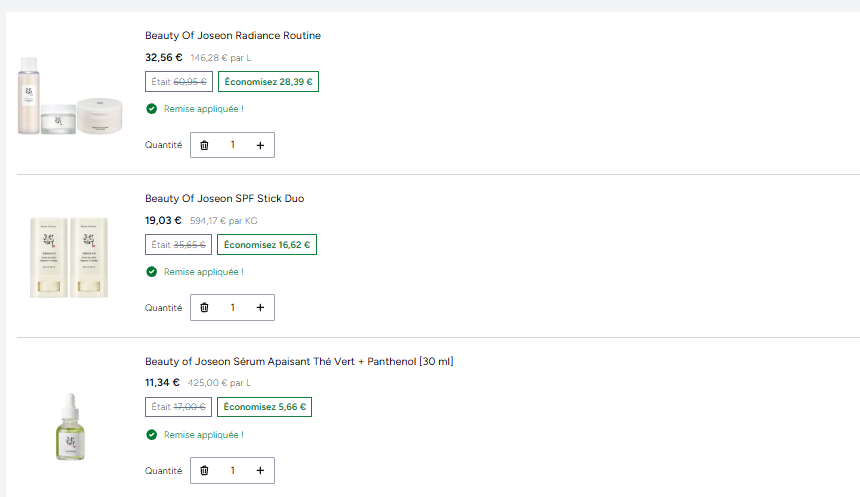860x497 pixels.
Task: Click green check icon under Radiance Routine
Action: coord(151,109)
